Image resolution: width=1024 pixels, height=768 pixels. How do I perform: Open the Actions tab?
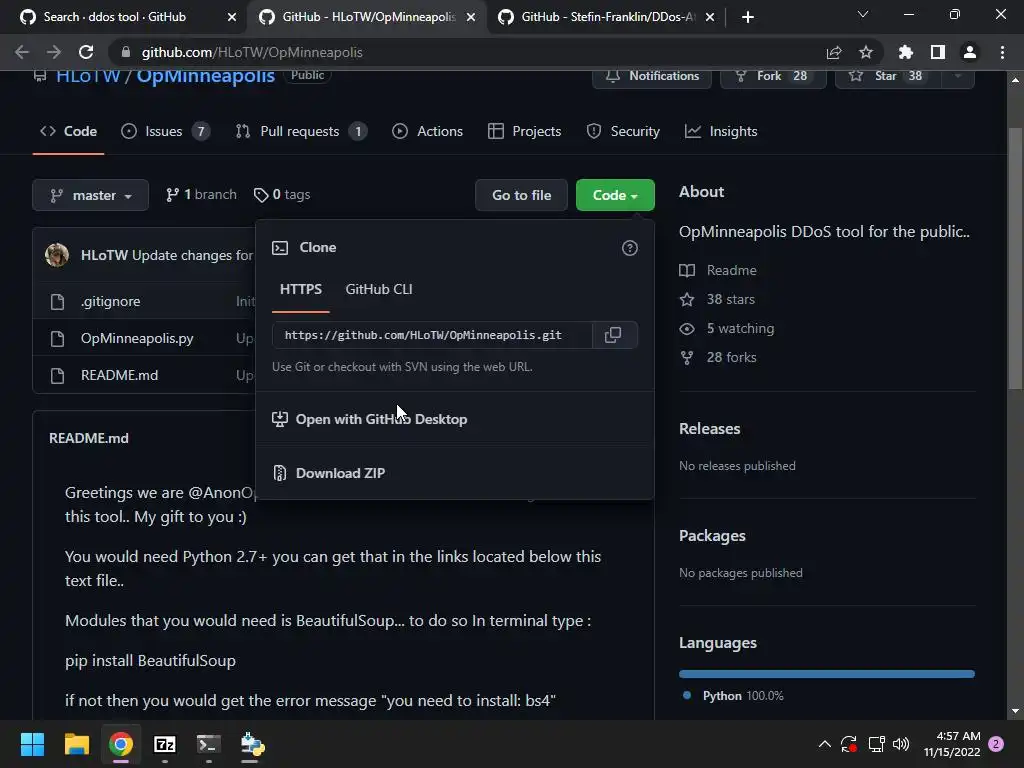point(427,131)
